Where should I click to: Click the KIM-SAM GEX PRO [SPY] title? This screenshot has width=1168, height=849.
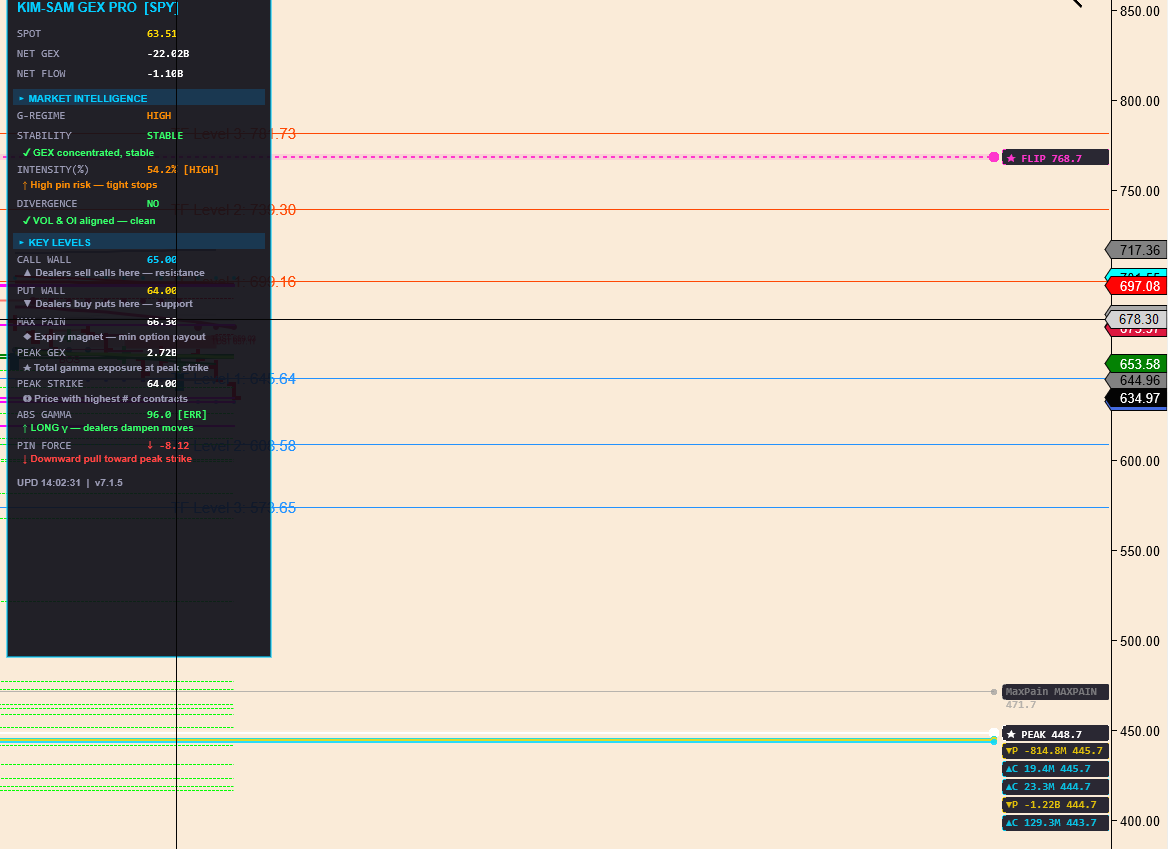point(97,7)
